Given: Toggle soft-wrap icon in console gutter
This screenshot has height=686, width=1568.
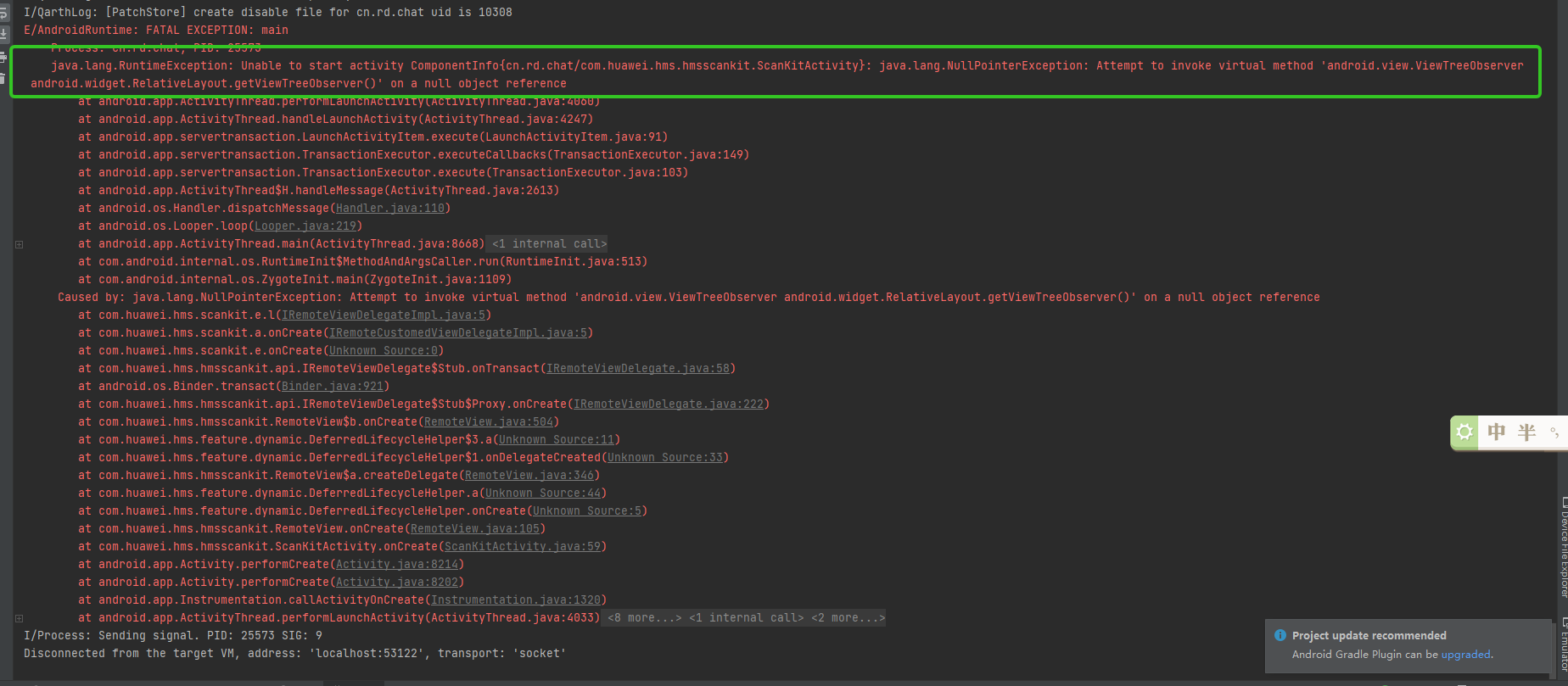Looking at the screenshot, I should coord(3,14).
